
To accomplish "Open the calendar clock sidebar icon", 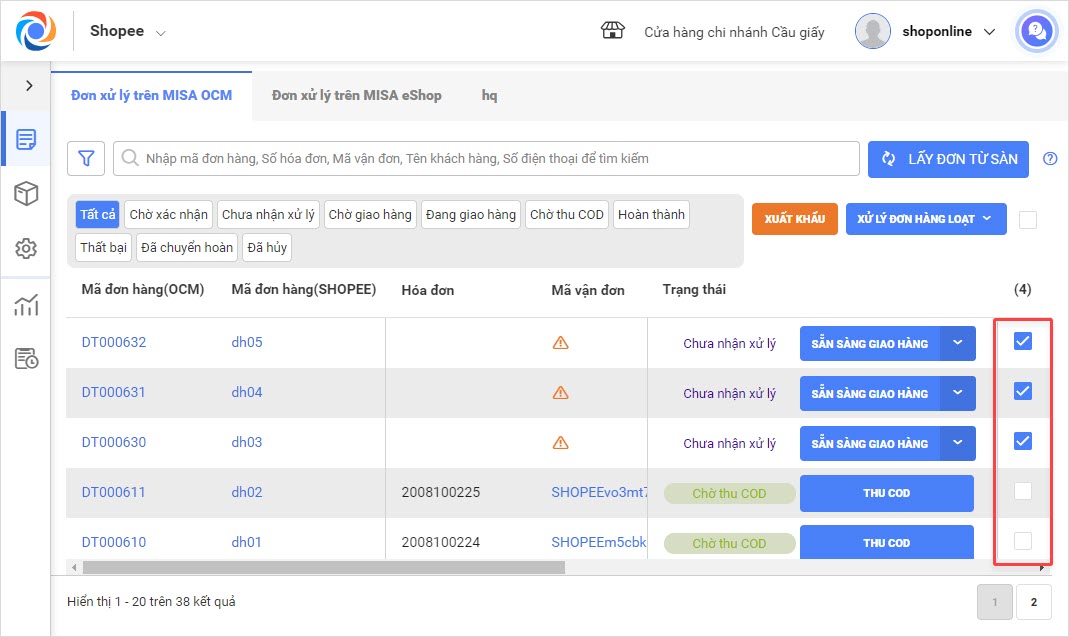I will [26, 359].
